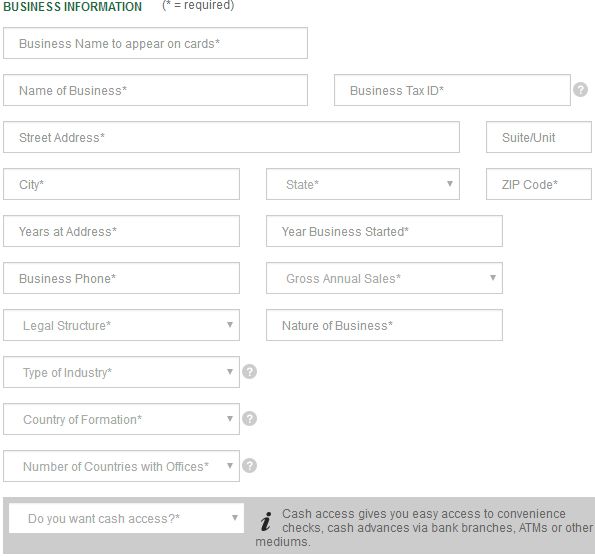Click the Nature of Business field
The height and width of the screenshot is (557, 595).
coord(384,325)
